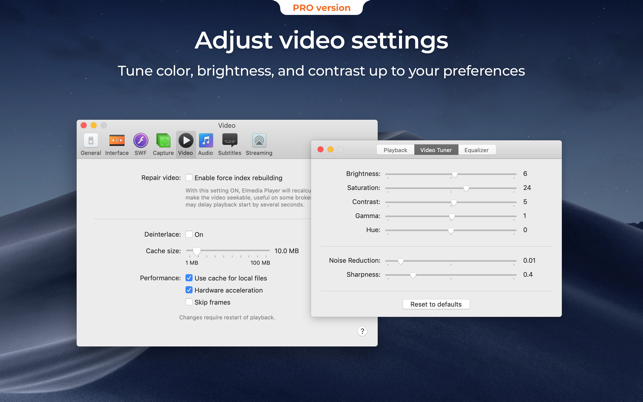Click the Reset to defaults button
The width and height of the screenshot is (643, 402).
tap(436, 304)
